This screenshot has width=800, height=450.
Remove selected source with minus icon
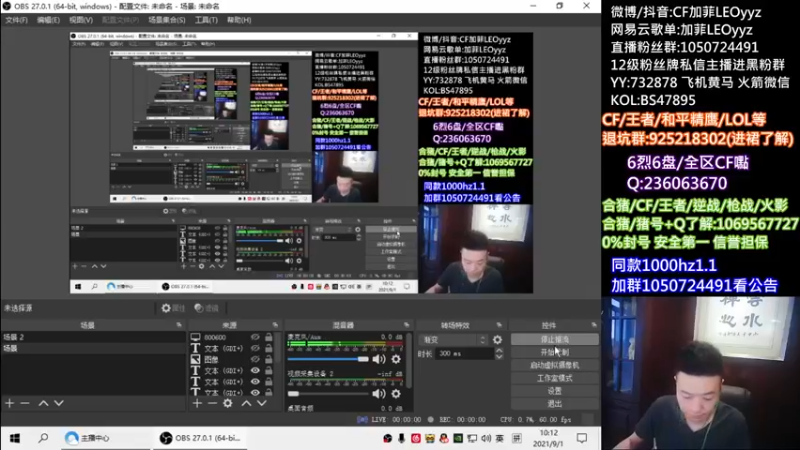pyautogui.click(x=213, y=403)
